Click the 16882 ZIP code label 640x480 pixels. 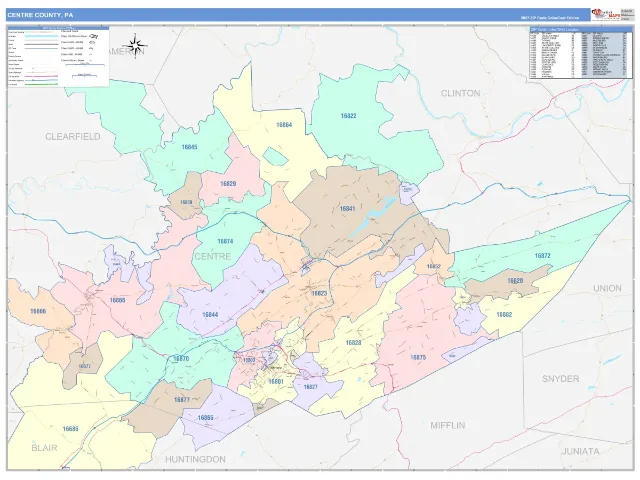point(504,315)
